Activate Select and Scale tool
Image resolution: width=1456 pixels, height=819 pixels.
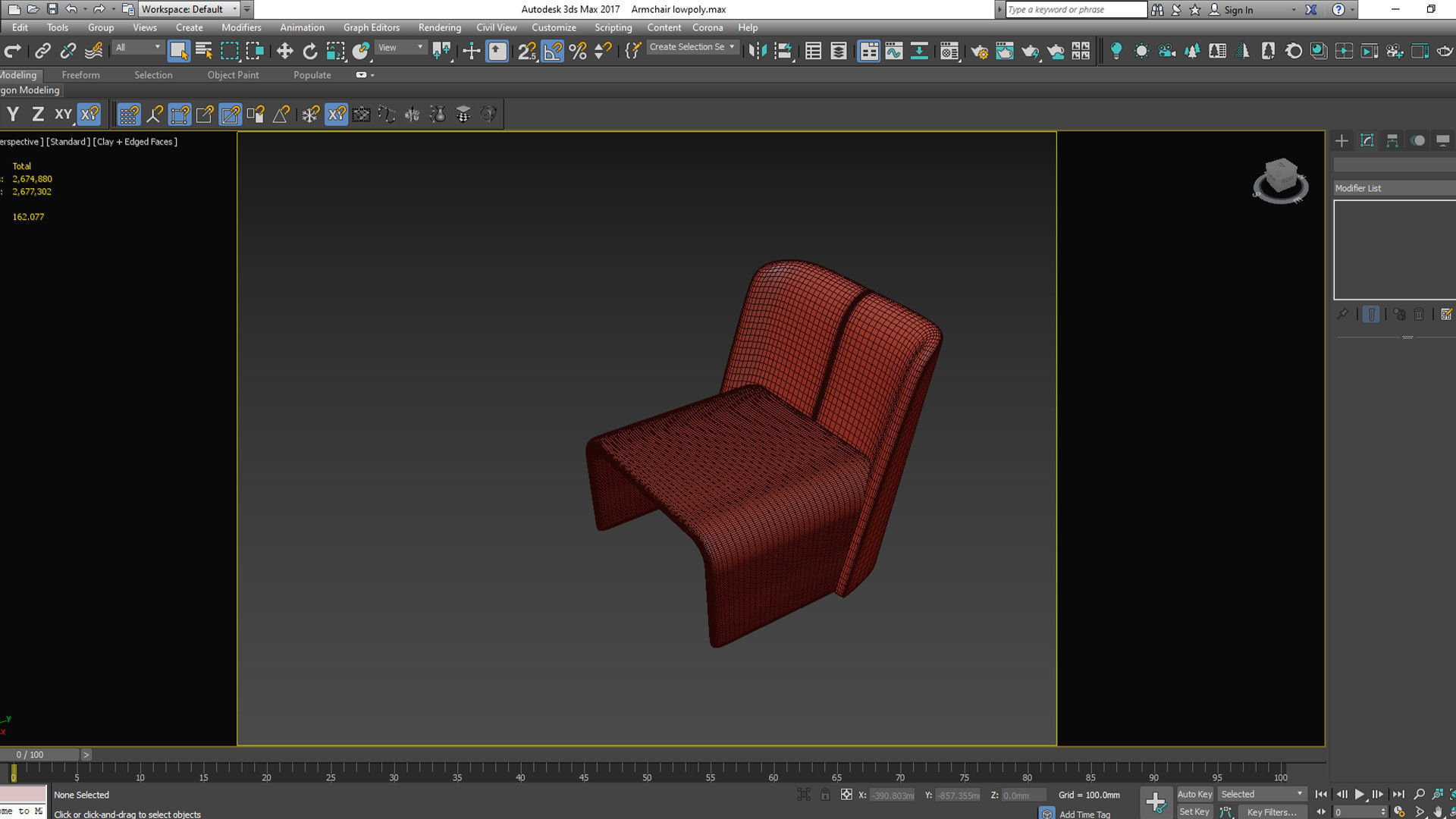pos(335,51)
